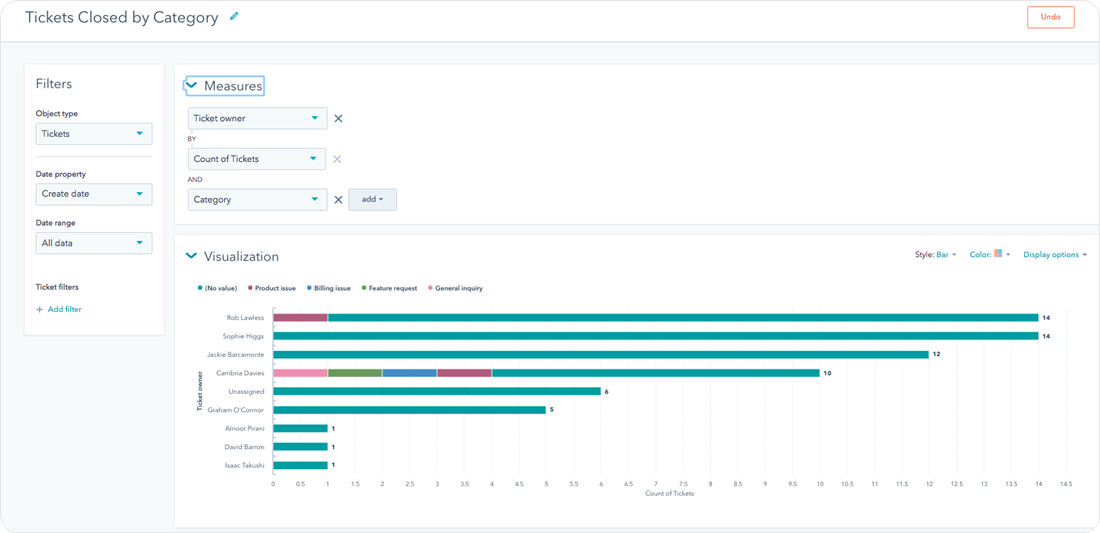Toggle the (No value) legend item
Viewport: 1100px width, 533px height.
[x=217, y=288]
